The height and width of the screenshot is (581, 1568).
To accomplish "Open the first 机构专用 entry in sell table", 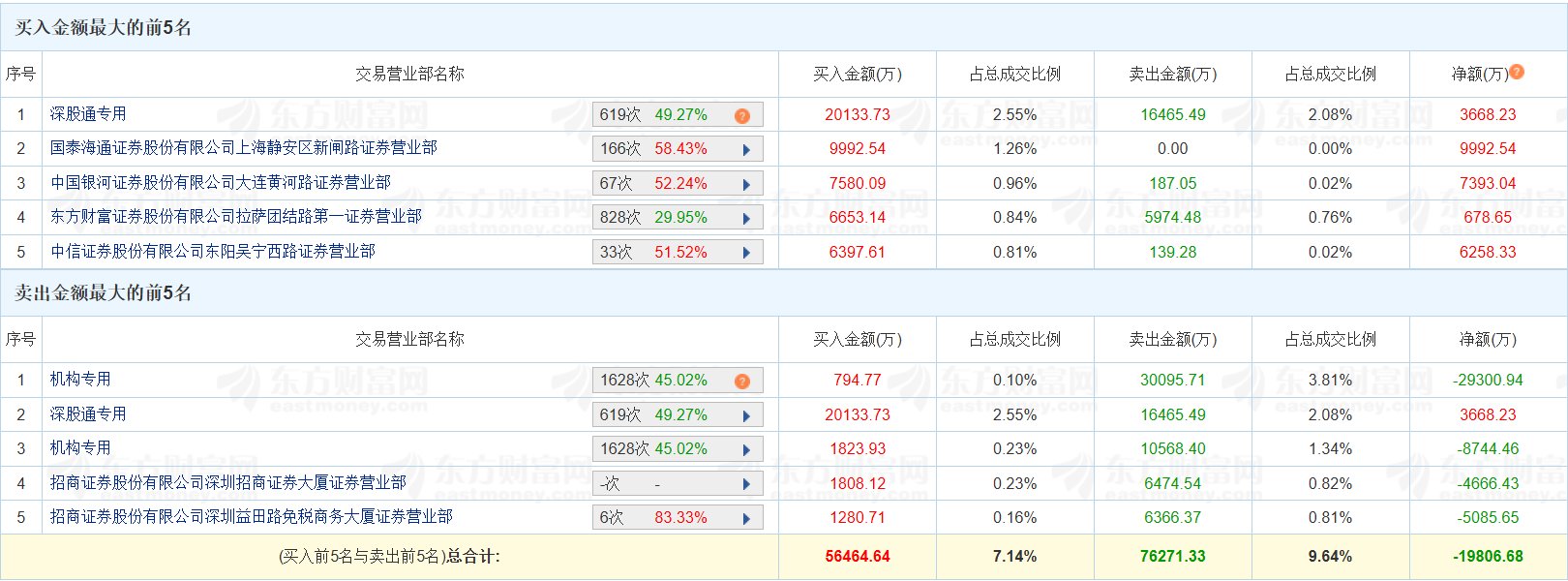I will [80, 380].
